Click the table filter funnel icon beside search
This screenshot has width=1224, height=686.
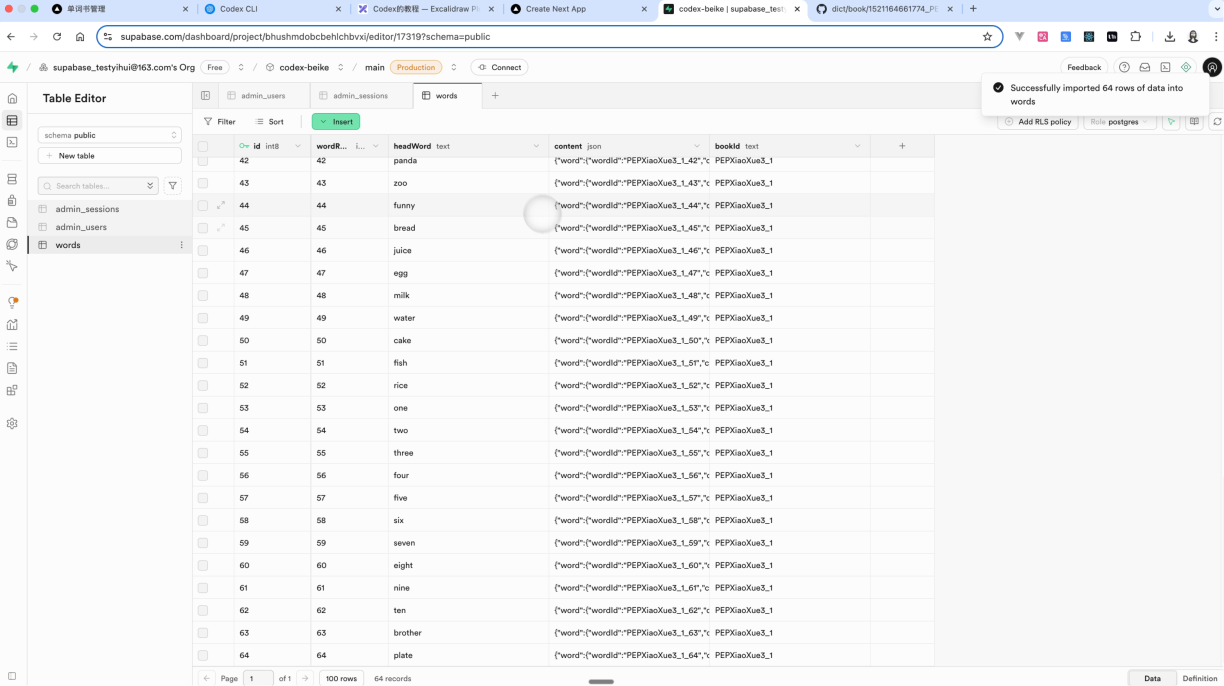tap(173, 186)
